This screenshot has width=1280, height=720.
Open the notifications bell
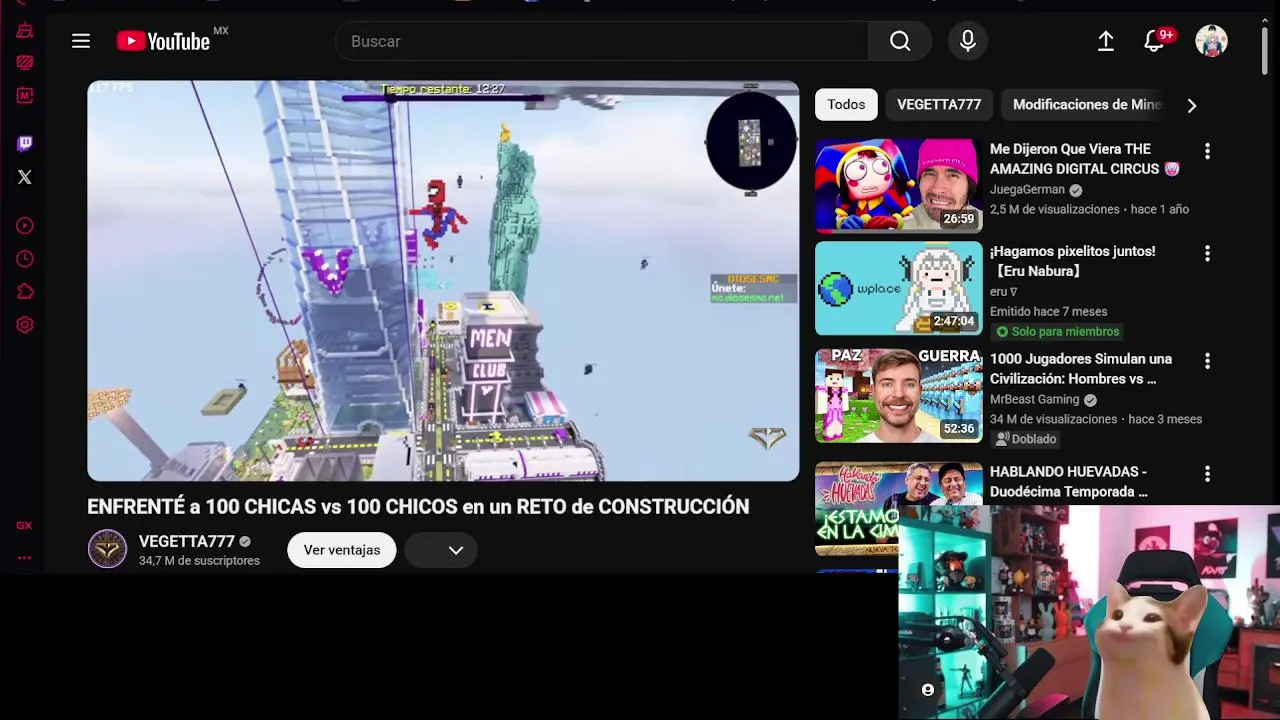[1154, 41]
